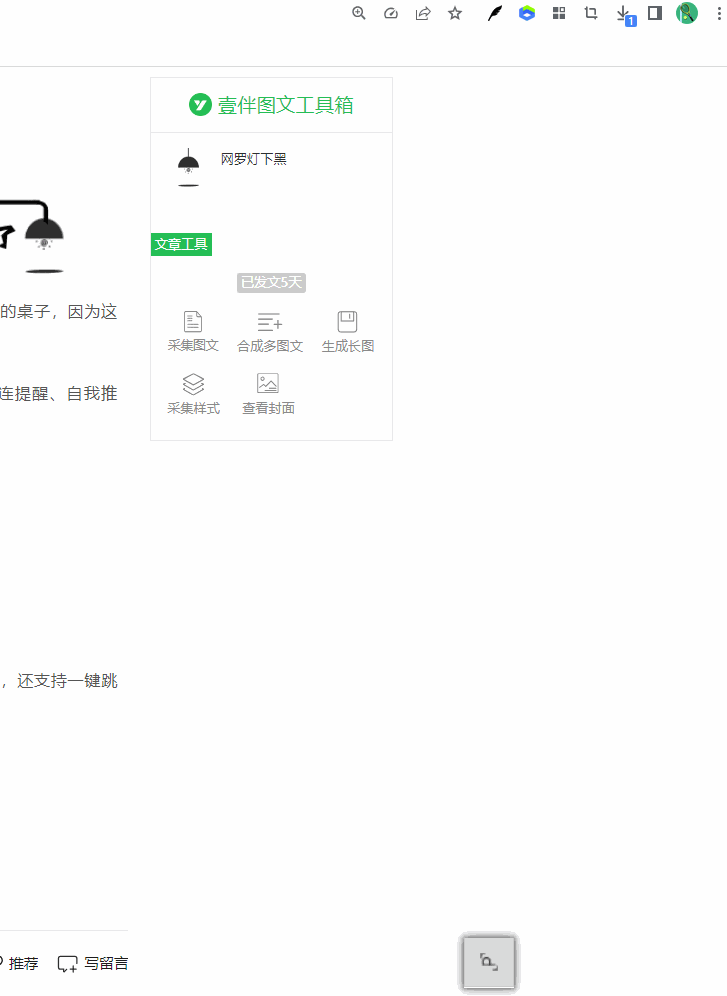Click the floating gray screenshot button
The image size is (727, 996).
(488, 962)
